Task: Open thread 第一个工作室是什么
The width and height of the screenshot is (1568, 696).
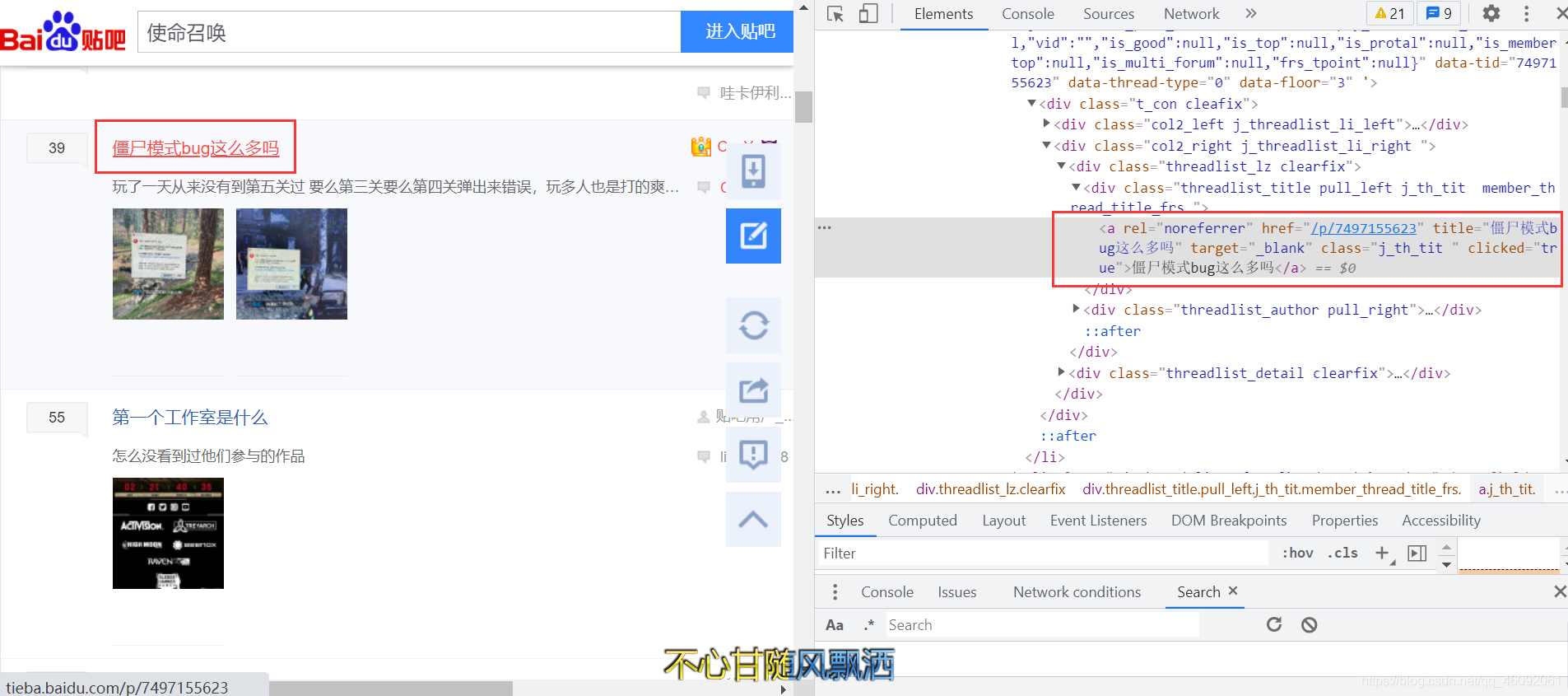Action: (x=190, y=418)
